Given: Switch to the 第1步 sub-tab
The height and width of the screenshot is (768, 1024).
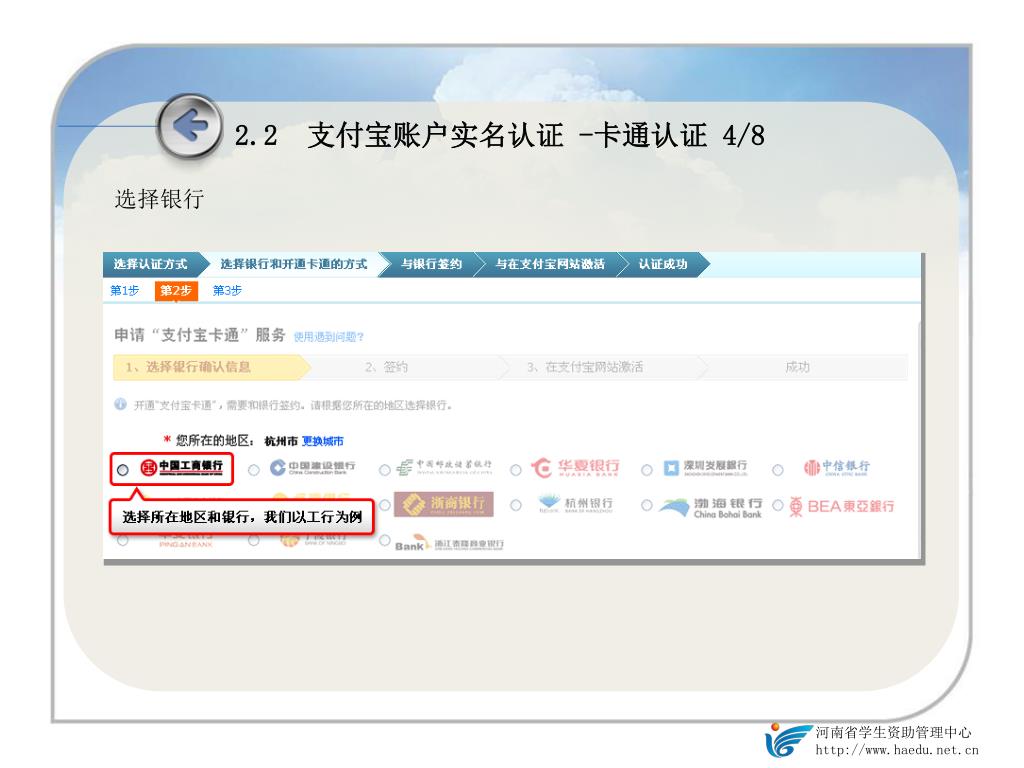Looking at the screenshot, I should point(124,291).
